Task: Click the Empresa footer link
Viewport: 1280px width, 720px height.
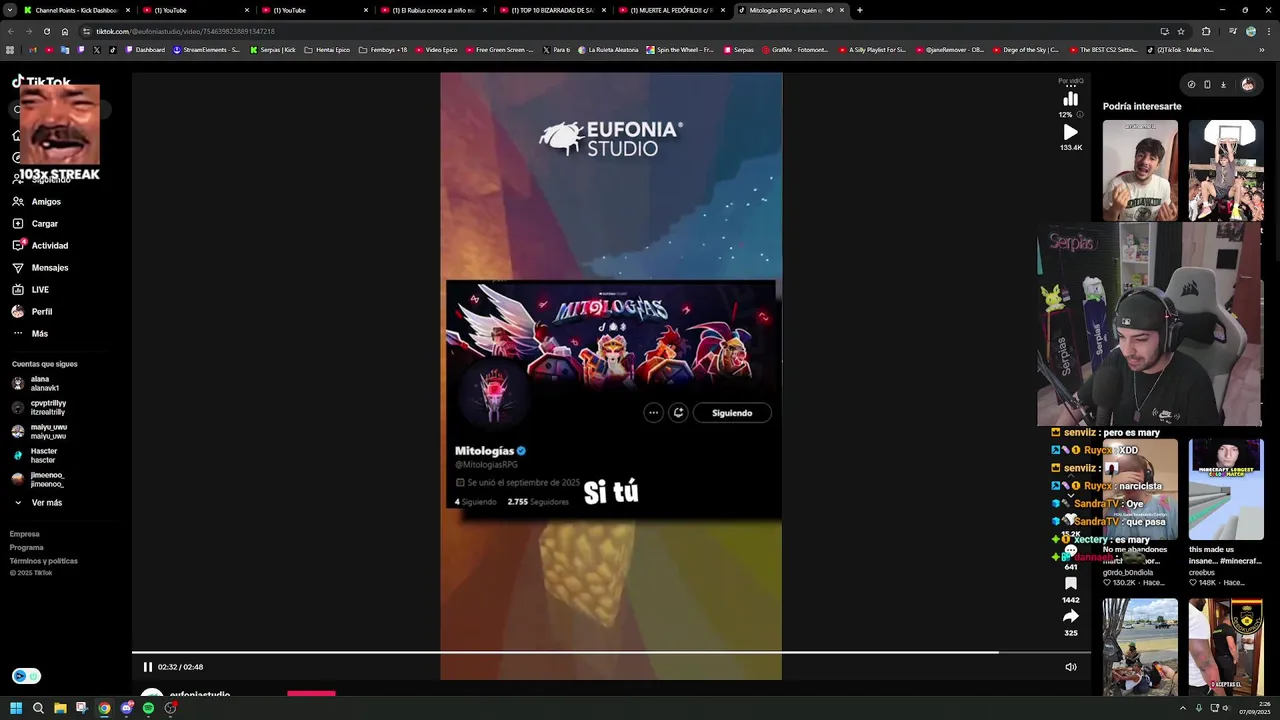Action: [25, 534]
